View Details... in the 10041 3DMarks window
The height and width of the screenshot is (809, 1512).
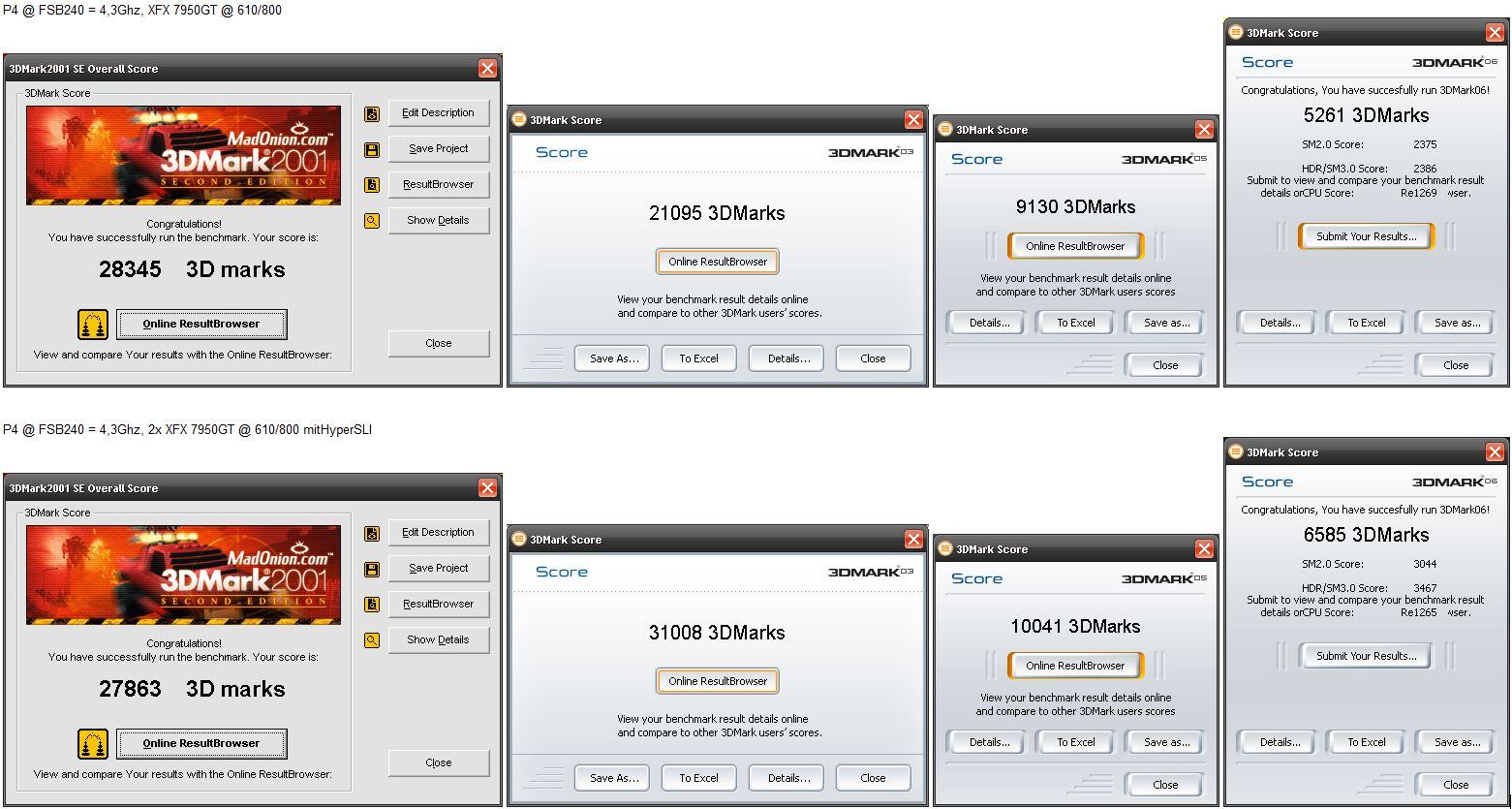[x=989, y=742]
